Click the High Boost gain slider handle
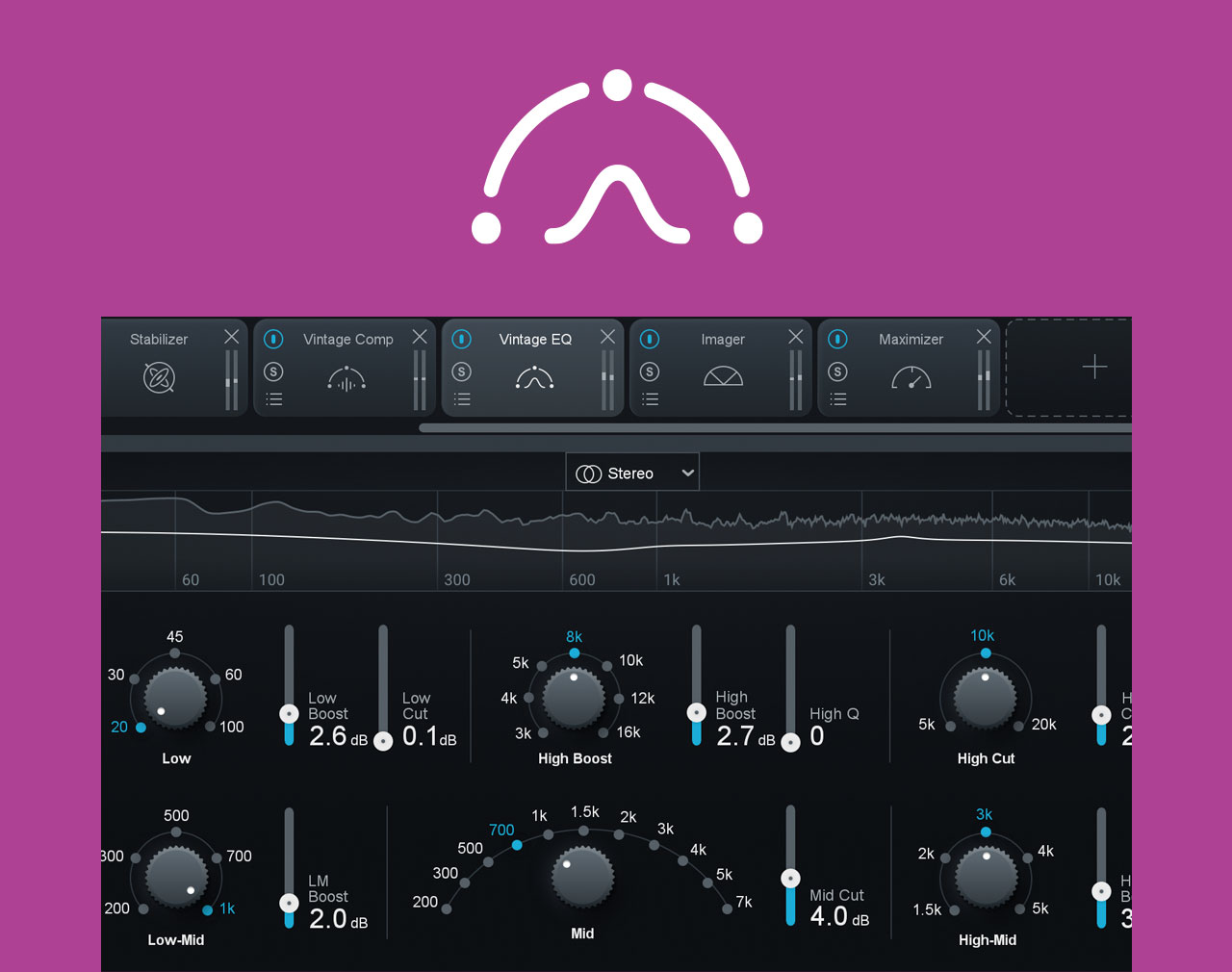 click(x=696, y=713)
